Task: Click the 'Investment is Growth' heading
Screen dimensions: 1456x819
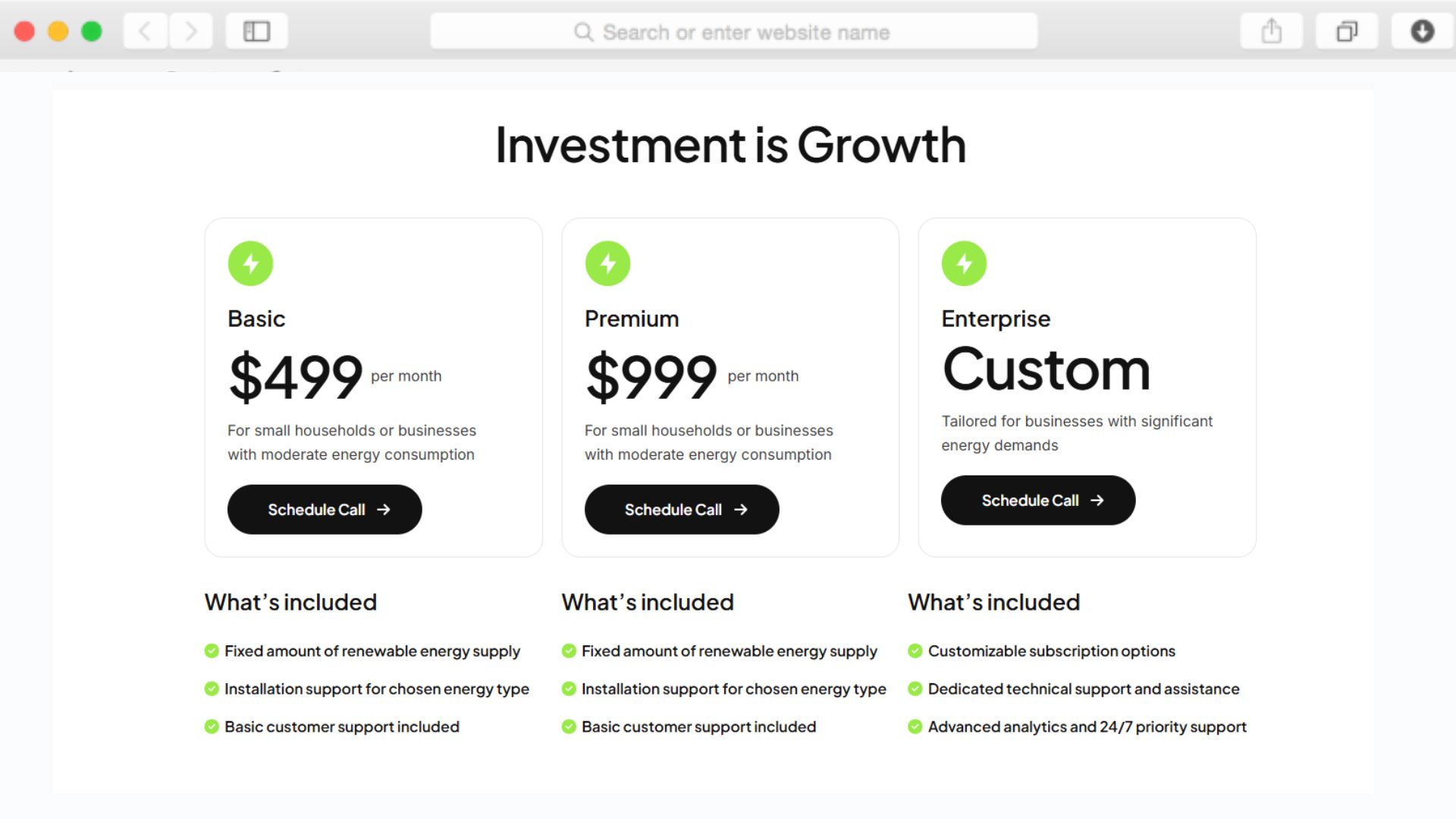Action: [730, 145]
